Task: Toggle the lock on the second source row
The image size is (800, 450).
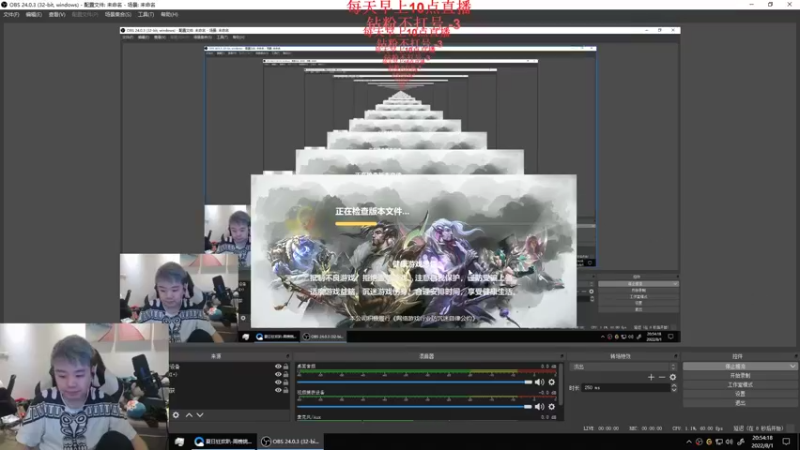Action: [286, 374]
